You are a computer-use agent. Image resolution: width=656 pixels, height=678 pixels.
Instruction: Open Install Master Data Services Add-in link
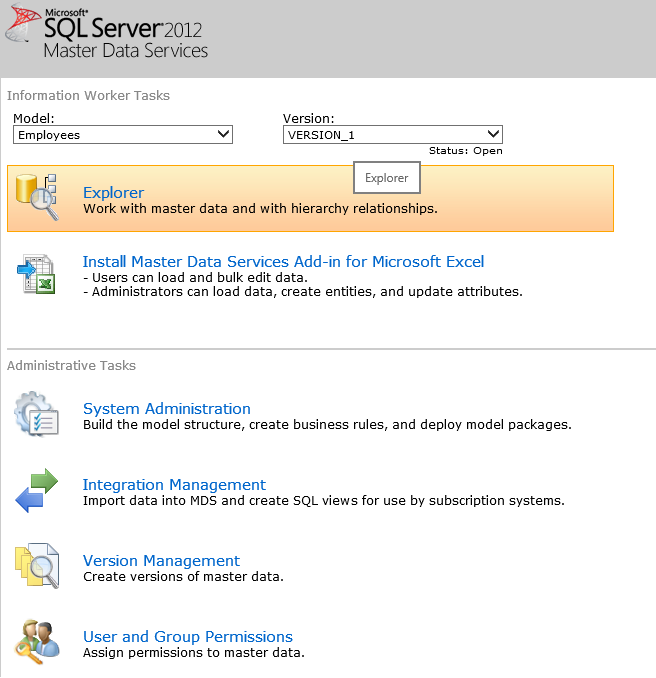(x=283, y=262)
